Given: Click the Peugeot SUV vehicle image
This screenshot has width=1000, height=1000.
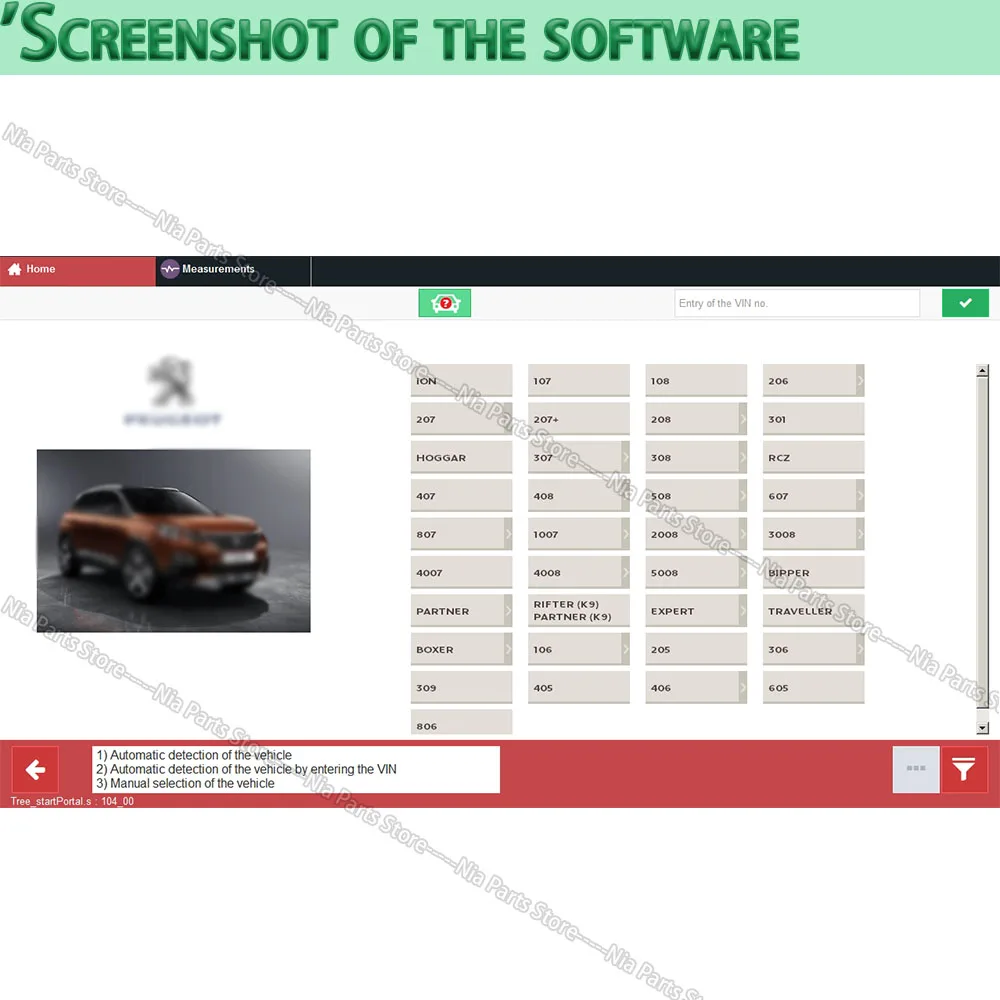Looking at the screenshot, I should click(x=173, y=541).
